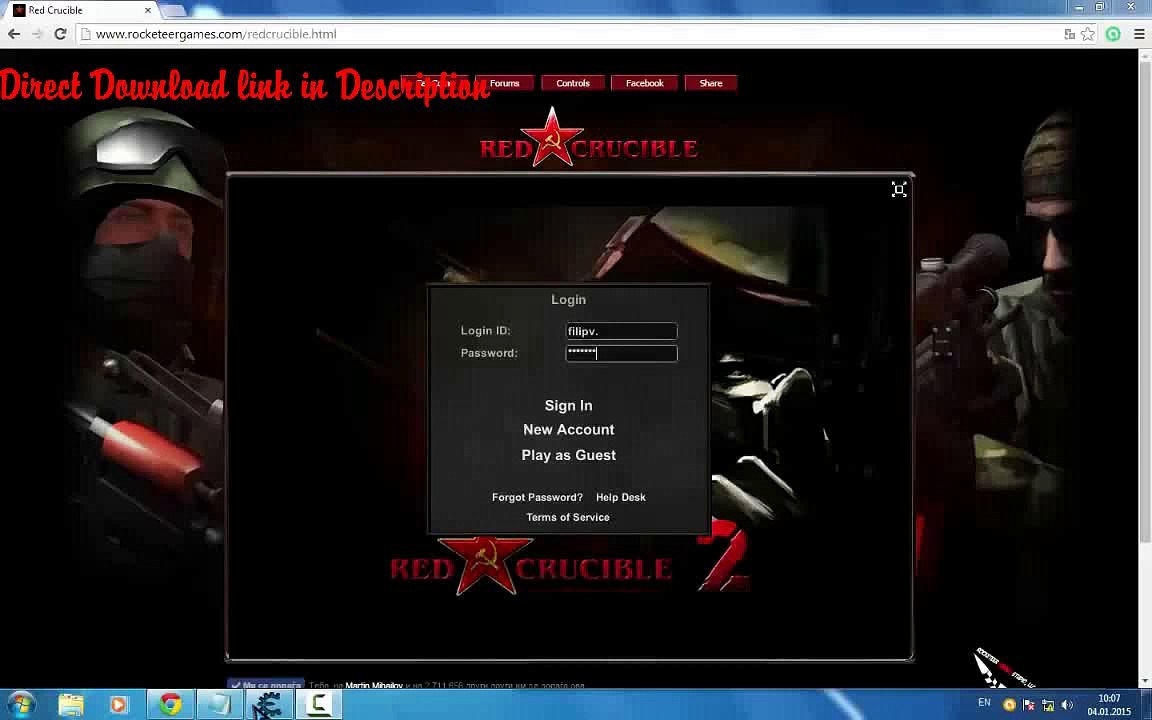1152x720 pixels.
Task: Launch the media player from the taskbar
Action: tap(118, 705)
